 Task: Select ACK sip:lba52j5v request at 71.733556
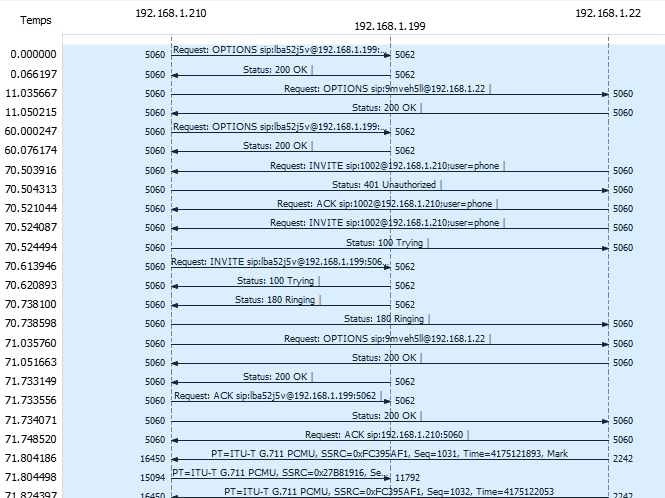tap(275, 396)
